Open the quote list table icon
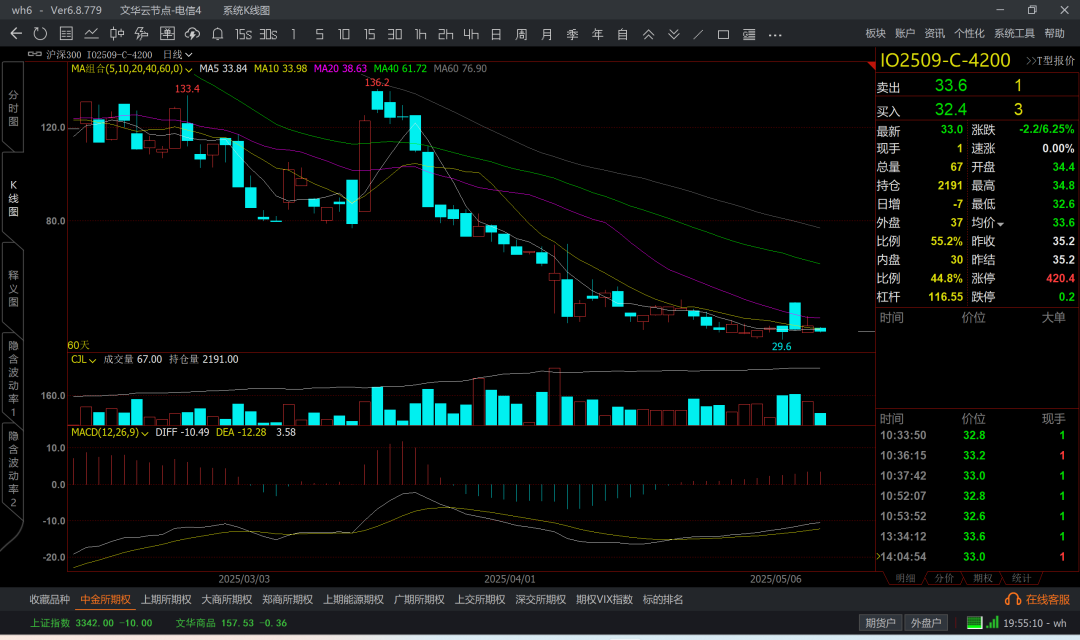 [66, 34]
